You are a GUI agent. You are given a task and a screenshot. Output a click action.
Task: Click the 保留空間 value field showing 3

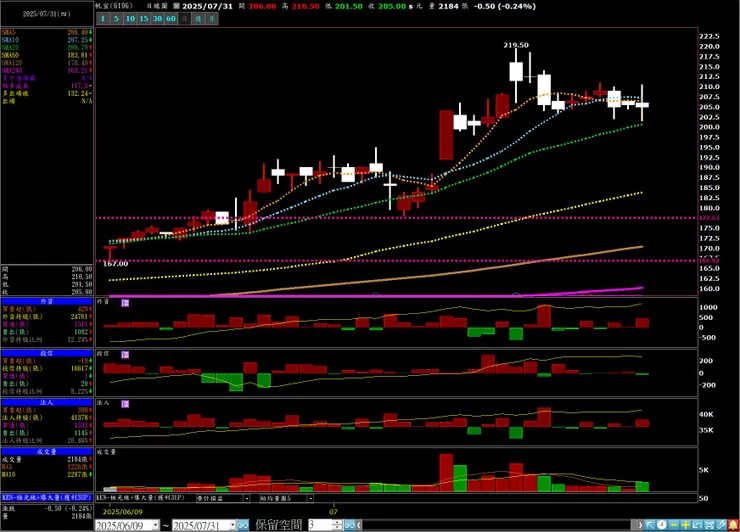tap(320, 524)
